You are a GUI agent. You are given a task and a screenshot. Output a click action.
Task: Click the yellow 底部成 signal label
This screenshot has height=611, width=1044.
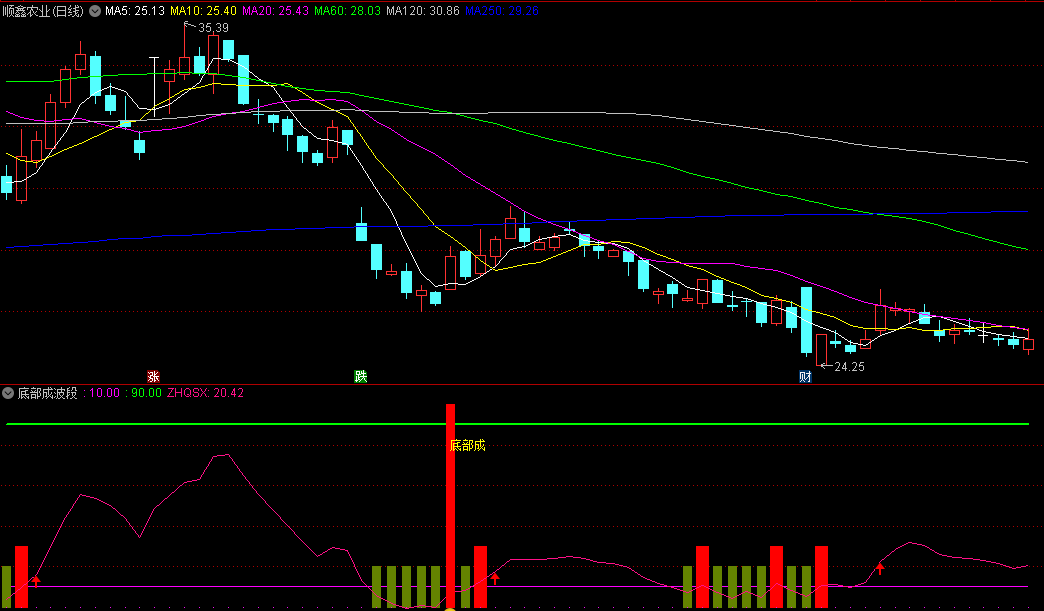[467, 445]
